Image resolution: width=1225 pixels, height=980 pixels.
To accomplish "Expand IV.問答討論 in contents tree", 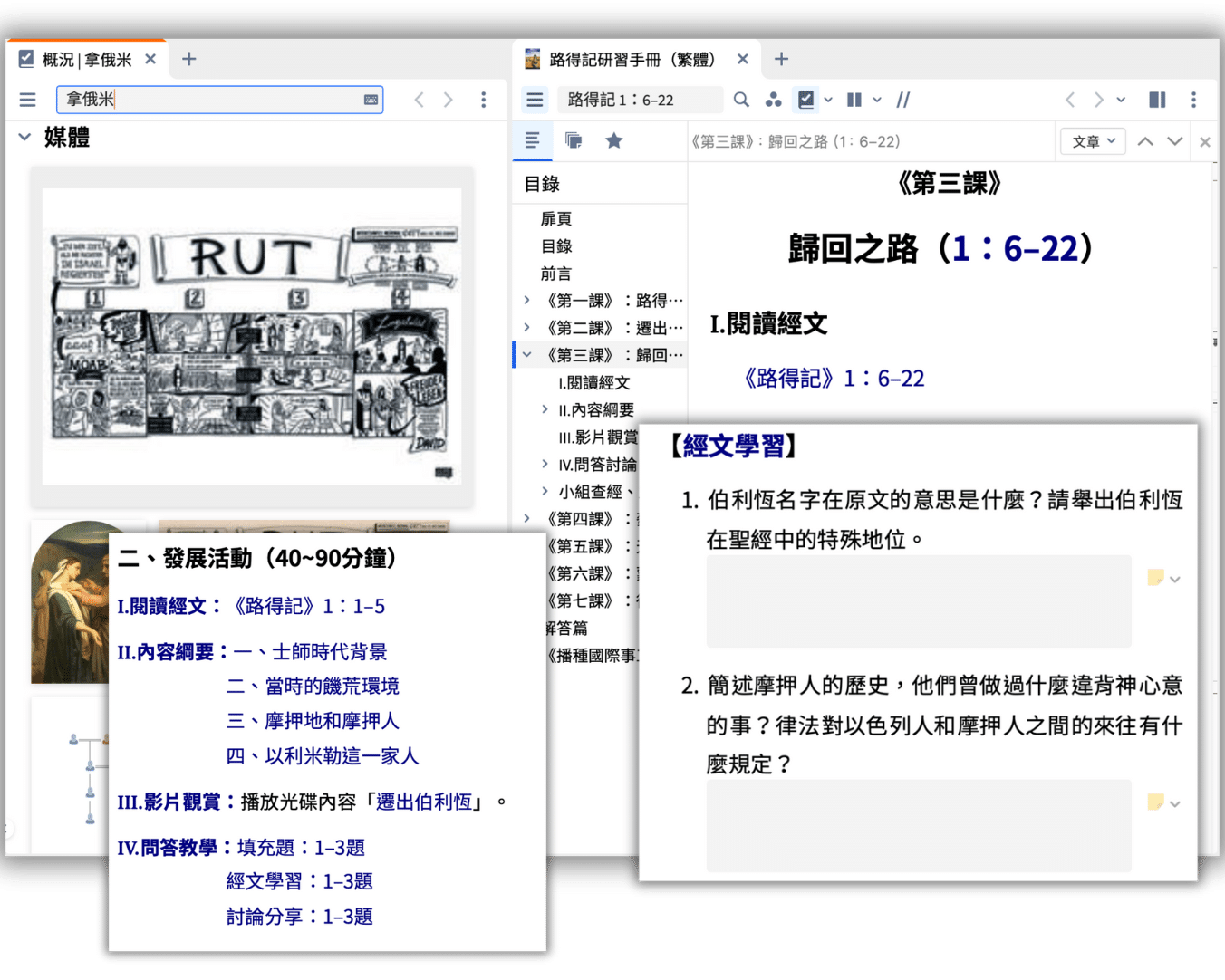I will 545,464.
